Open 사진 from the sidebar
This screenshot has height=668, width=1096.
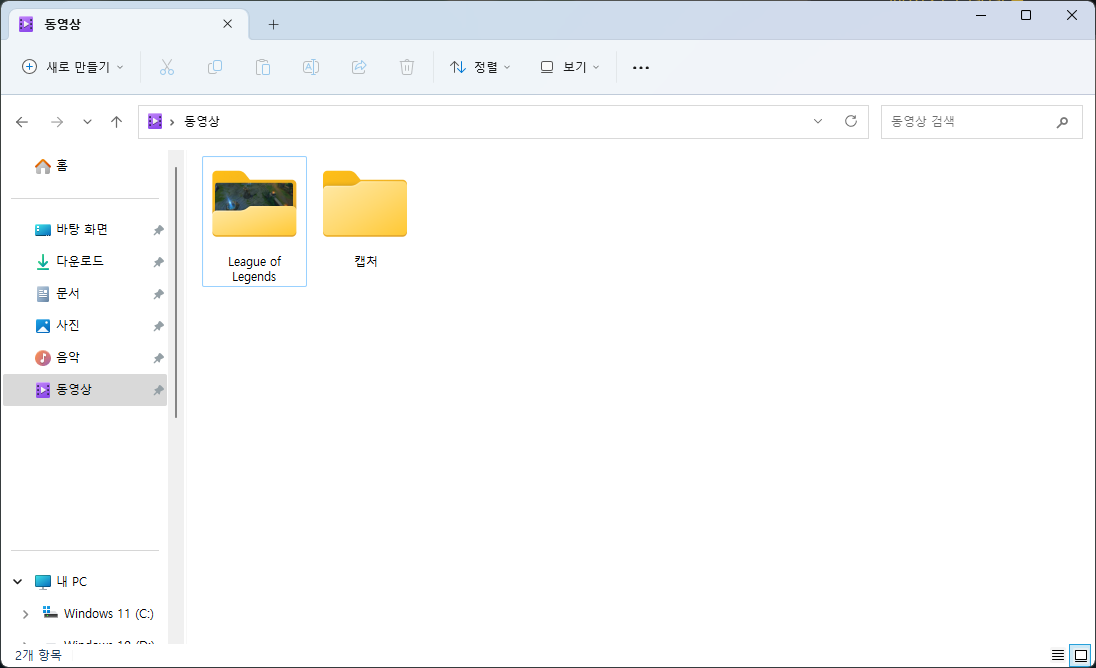(70, 325)
